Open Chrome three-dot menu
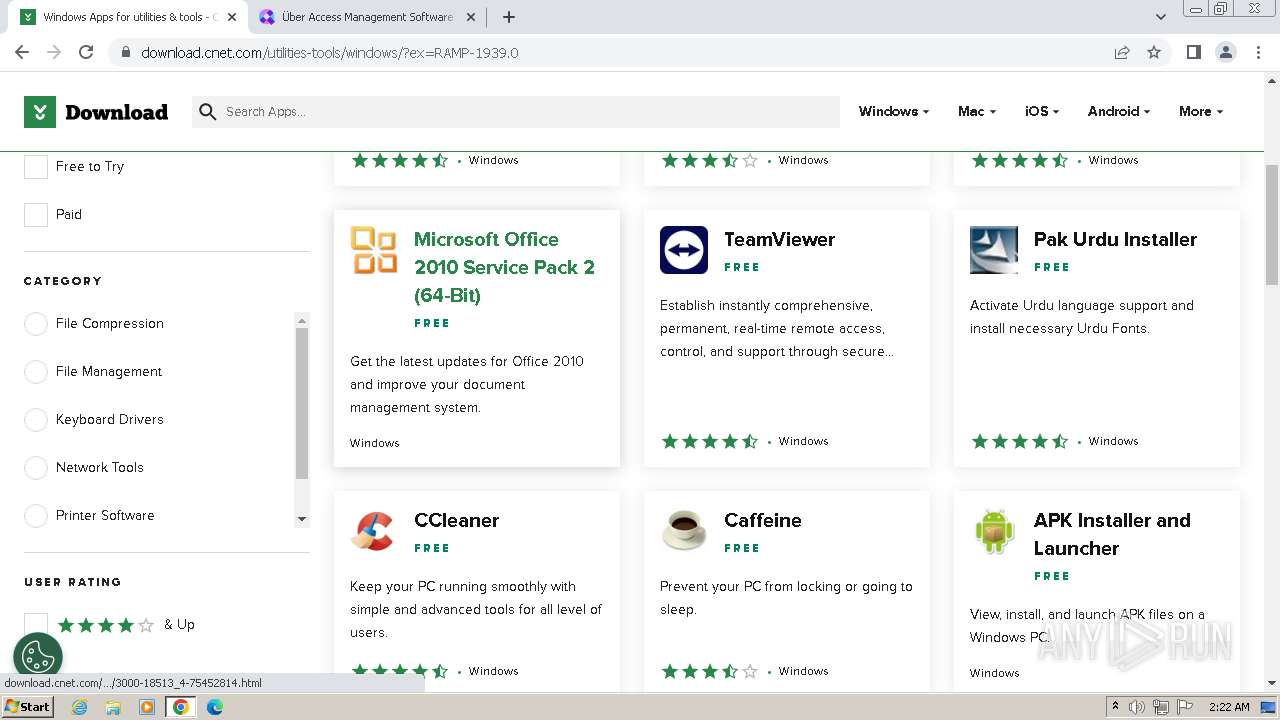Screen dimensions: 1280x720 pos(1258,52)
